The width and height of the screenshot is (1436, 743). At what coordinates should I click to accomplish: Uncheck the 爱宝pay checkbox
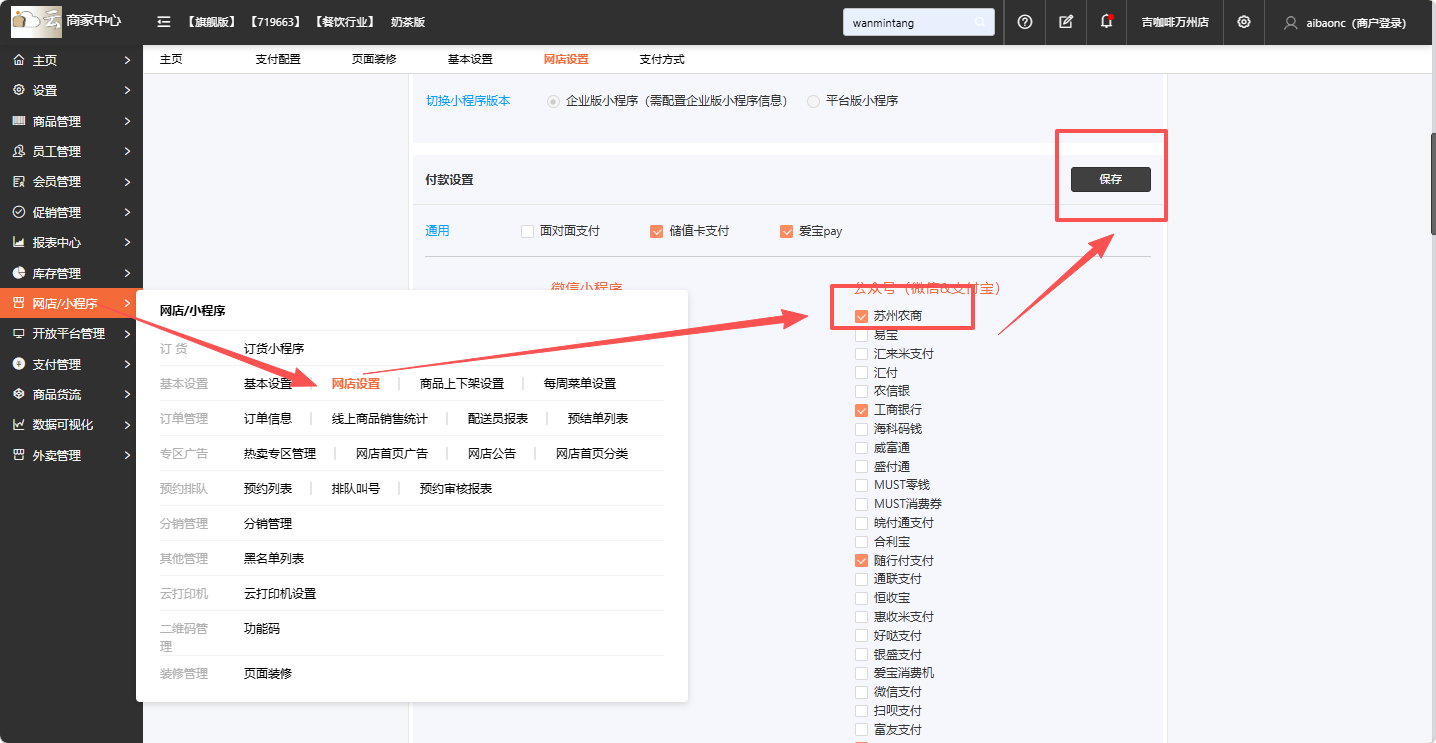tap(787, 231)
